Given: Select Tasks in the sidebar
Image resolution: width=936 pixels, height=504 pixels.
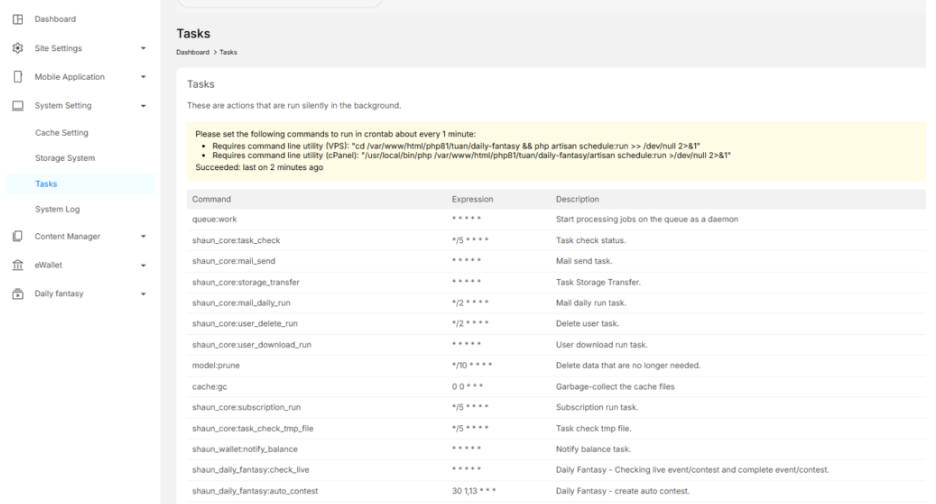Looking at the screenshot, I should (x=46, y=184).
